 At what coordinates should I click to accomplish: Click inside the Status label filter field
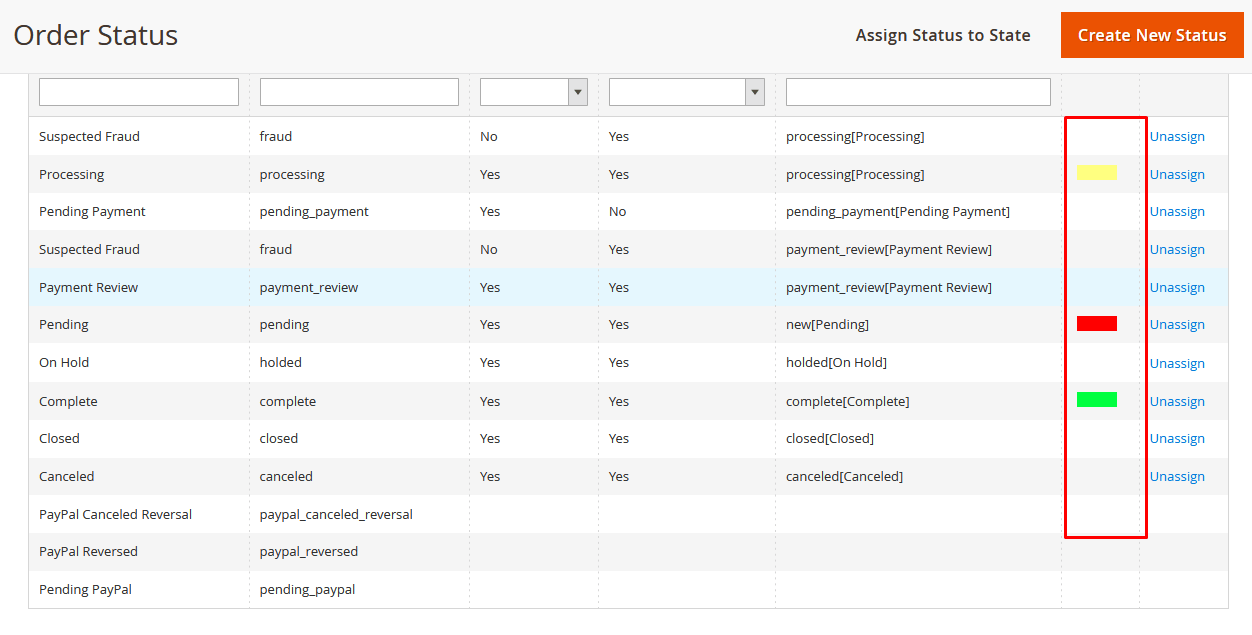[138, 91]
